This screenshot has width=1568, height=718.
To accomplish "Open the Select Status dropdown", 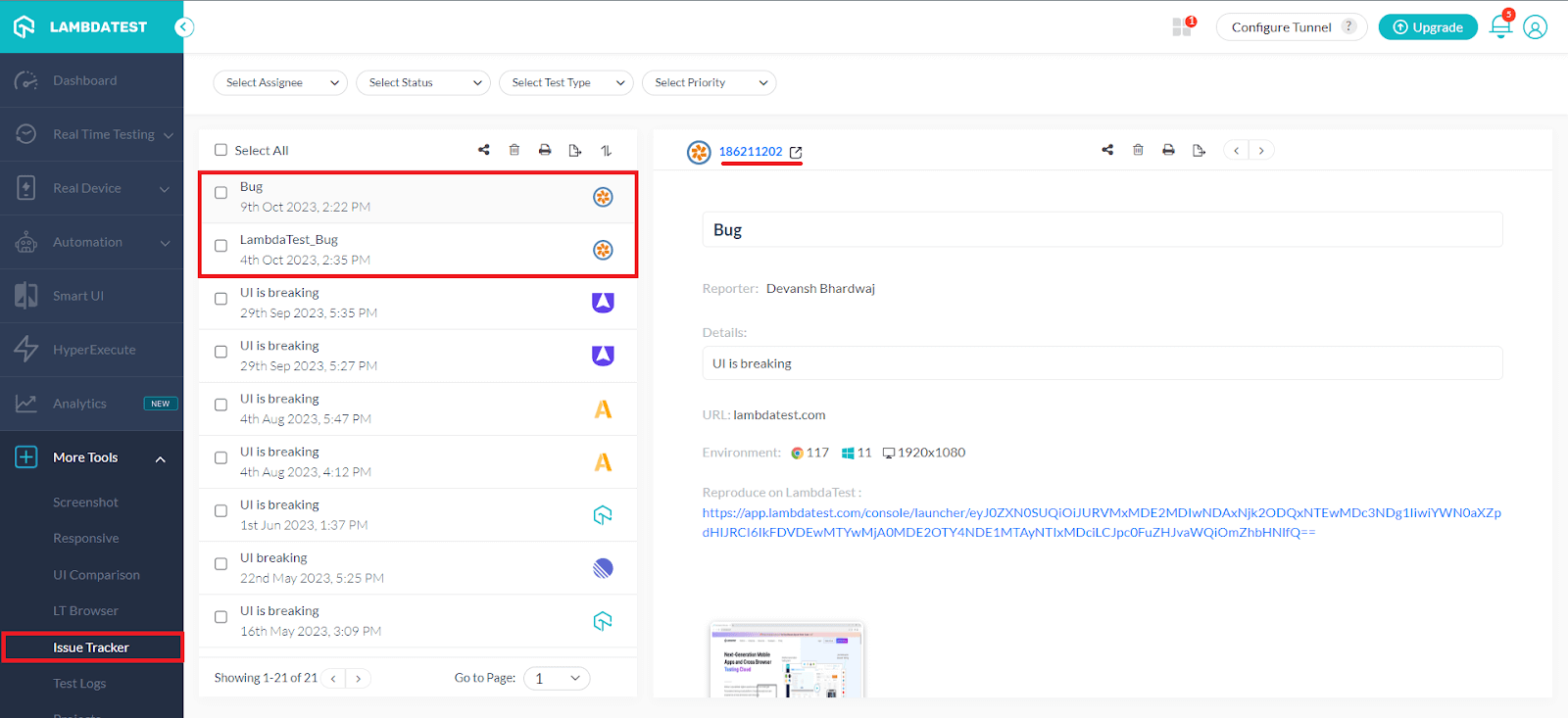I will 423,82.
